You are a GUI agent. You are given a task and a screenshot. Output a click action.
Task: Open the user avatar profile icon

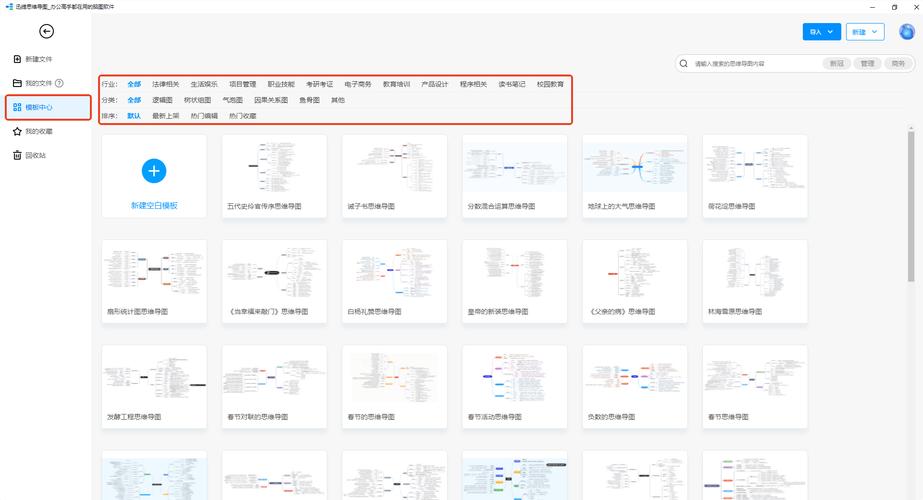tap(907, 31)
